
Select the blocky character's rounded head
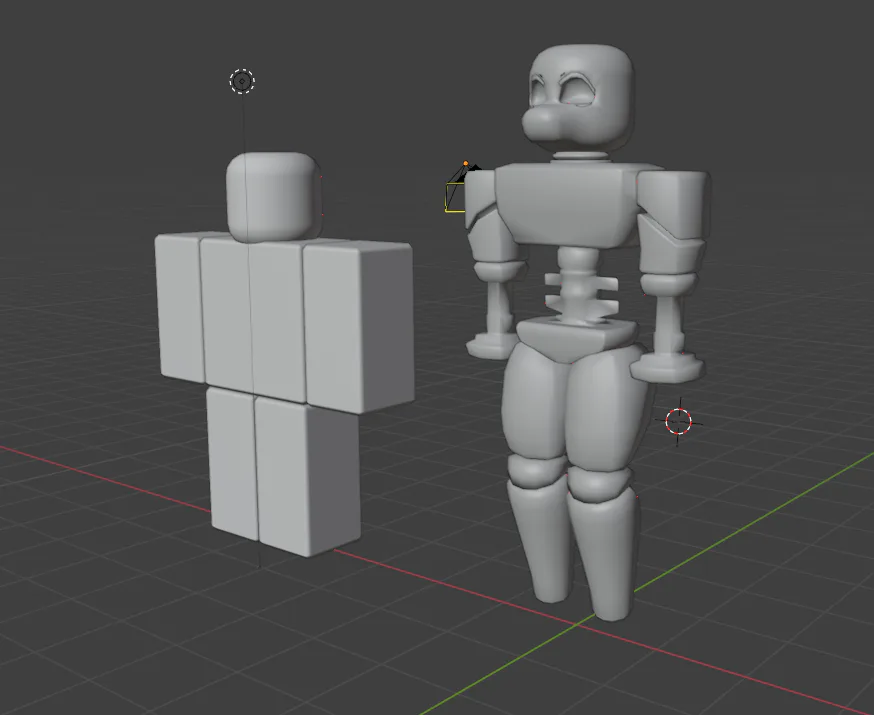click(x=274, y=197)
